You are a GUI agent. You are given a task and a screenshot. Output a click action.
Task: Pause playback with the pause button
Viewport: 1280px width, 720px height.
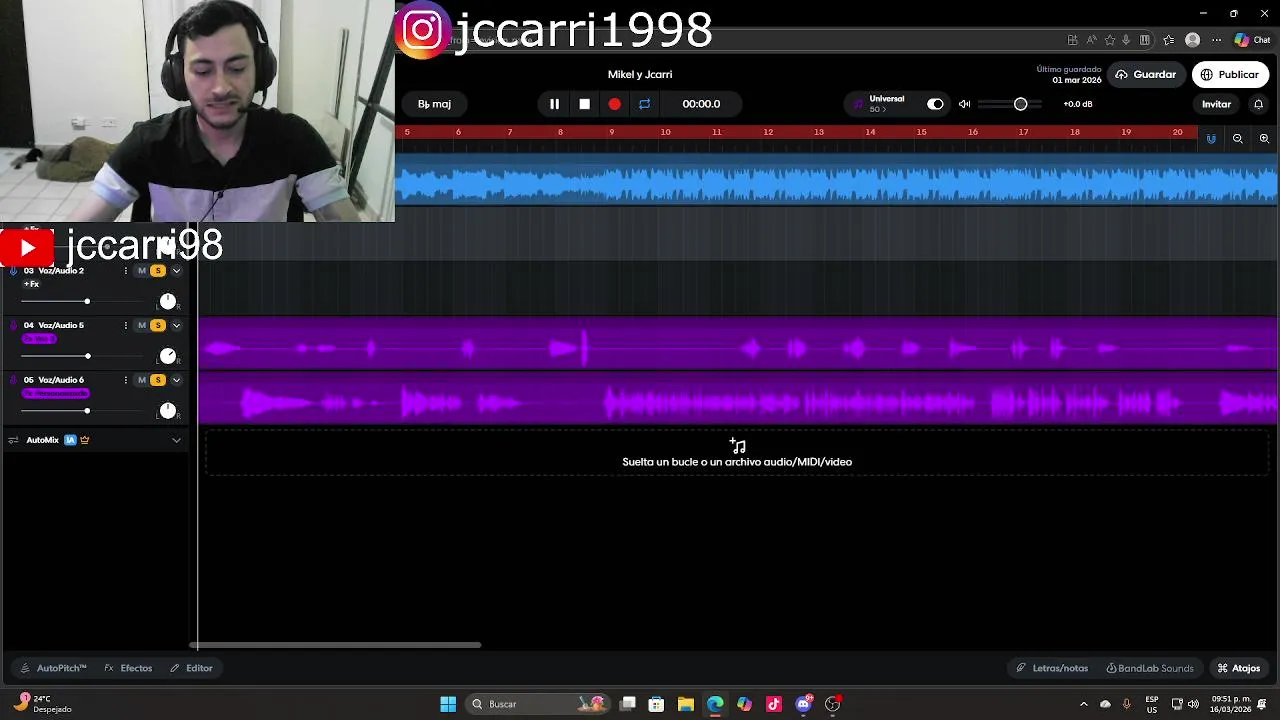point(554,104)
